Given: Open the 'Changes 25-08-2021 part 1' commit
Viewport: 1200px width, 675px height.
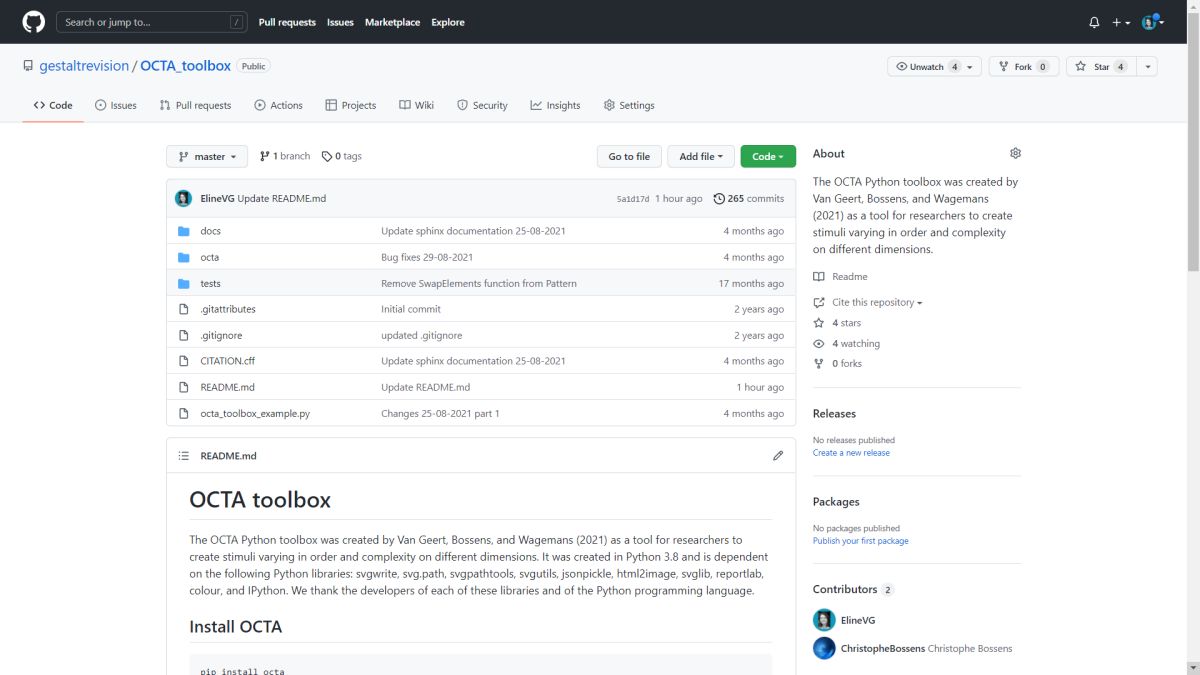Looking at the screenshot, I should [440, 413].
